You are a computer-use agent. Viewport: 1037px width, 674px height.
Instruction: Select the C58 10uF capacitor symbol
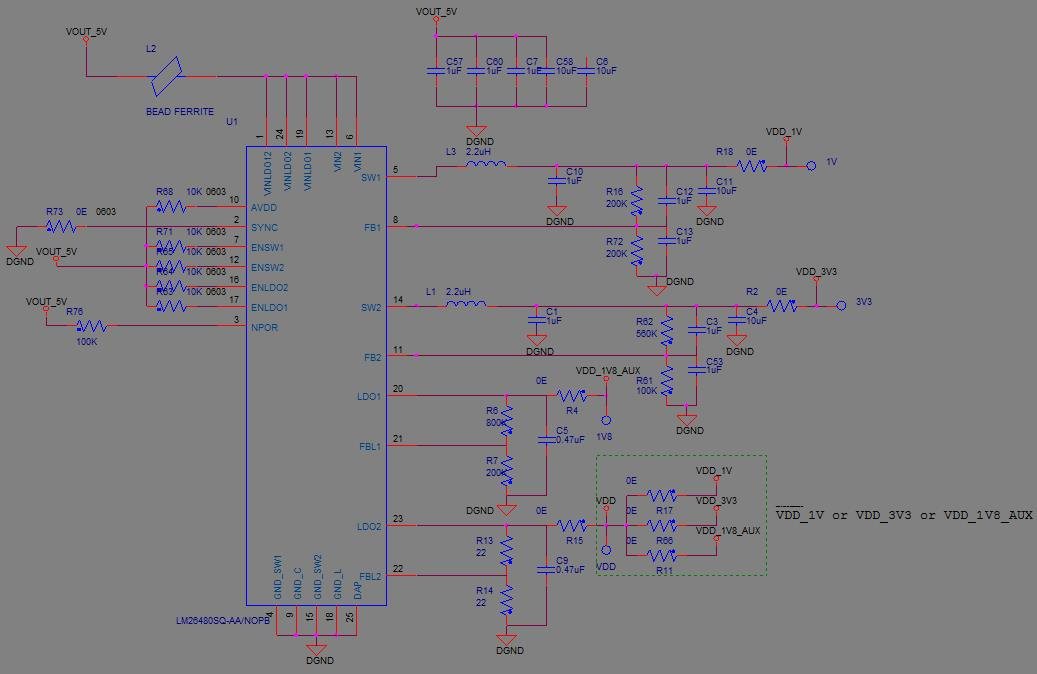pos(546,70)
